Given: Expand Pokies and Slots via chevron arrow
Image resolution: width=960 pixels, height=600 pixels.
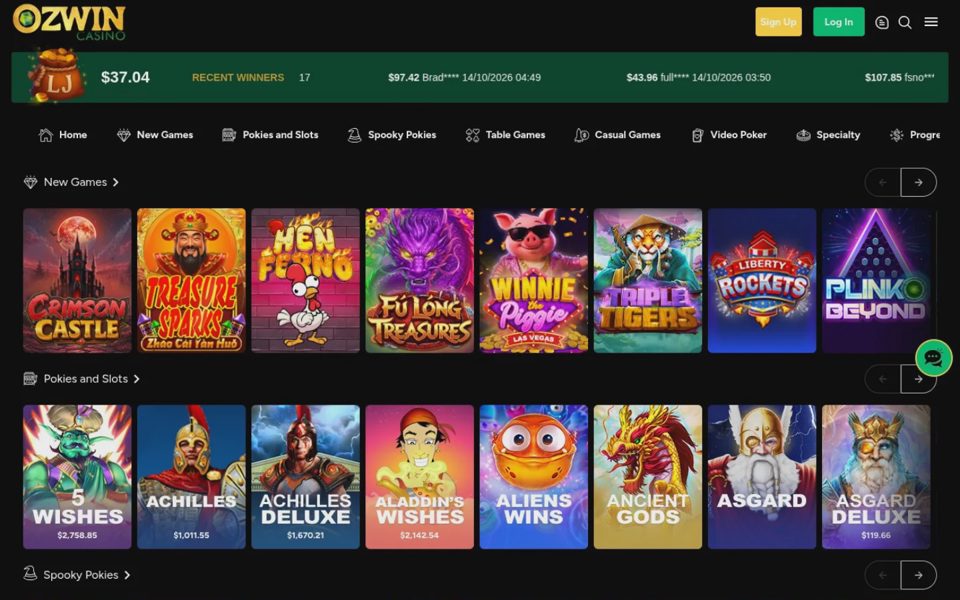Looking at the screenshot, I should (137, 379).
